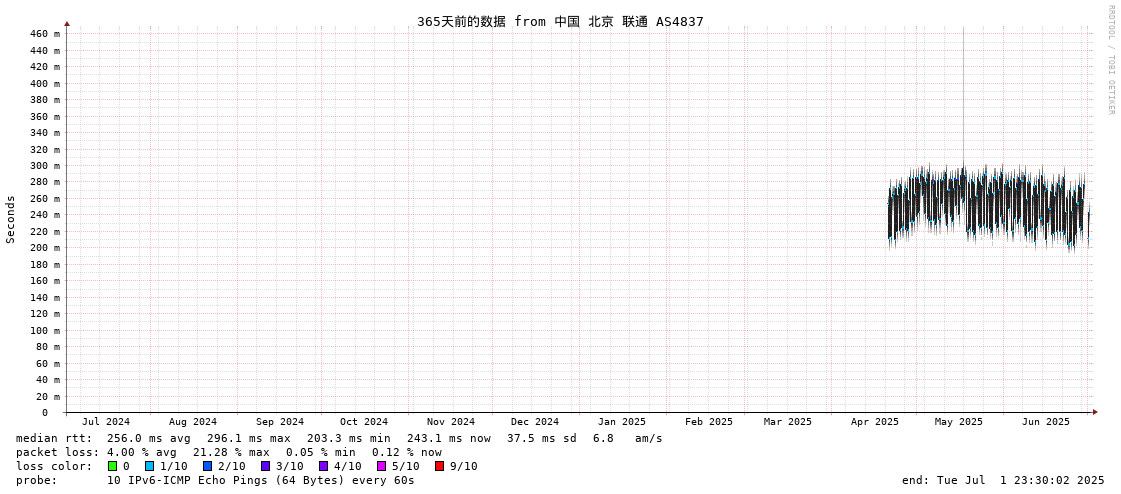Click the median rtt row label
Screen dimensions: 1121x494
(54, 438)
